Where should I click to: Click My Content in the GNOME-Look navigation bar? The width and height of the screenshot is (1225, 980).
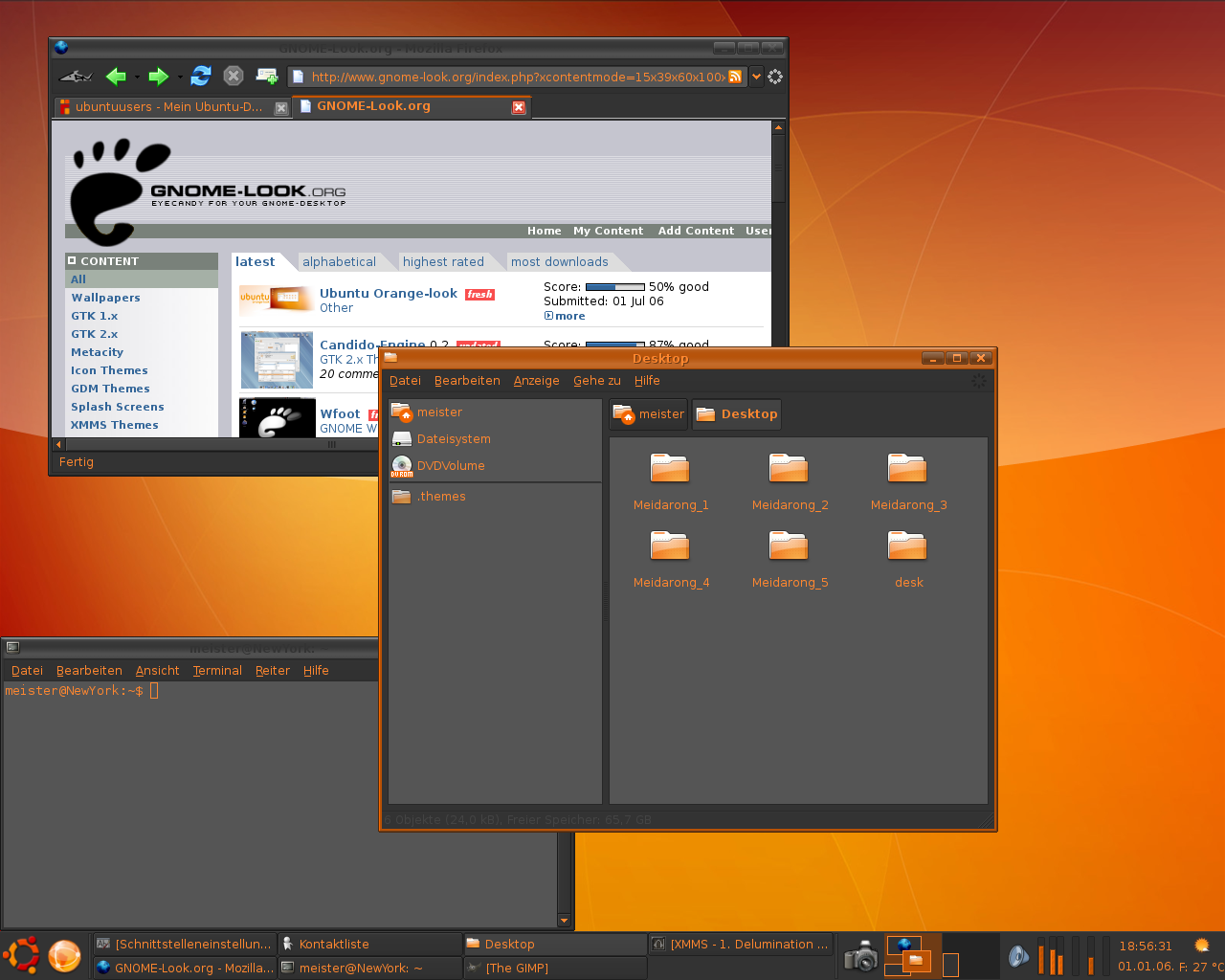tap(608, 231)
